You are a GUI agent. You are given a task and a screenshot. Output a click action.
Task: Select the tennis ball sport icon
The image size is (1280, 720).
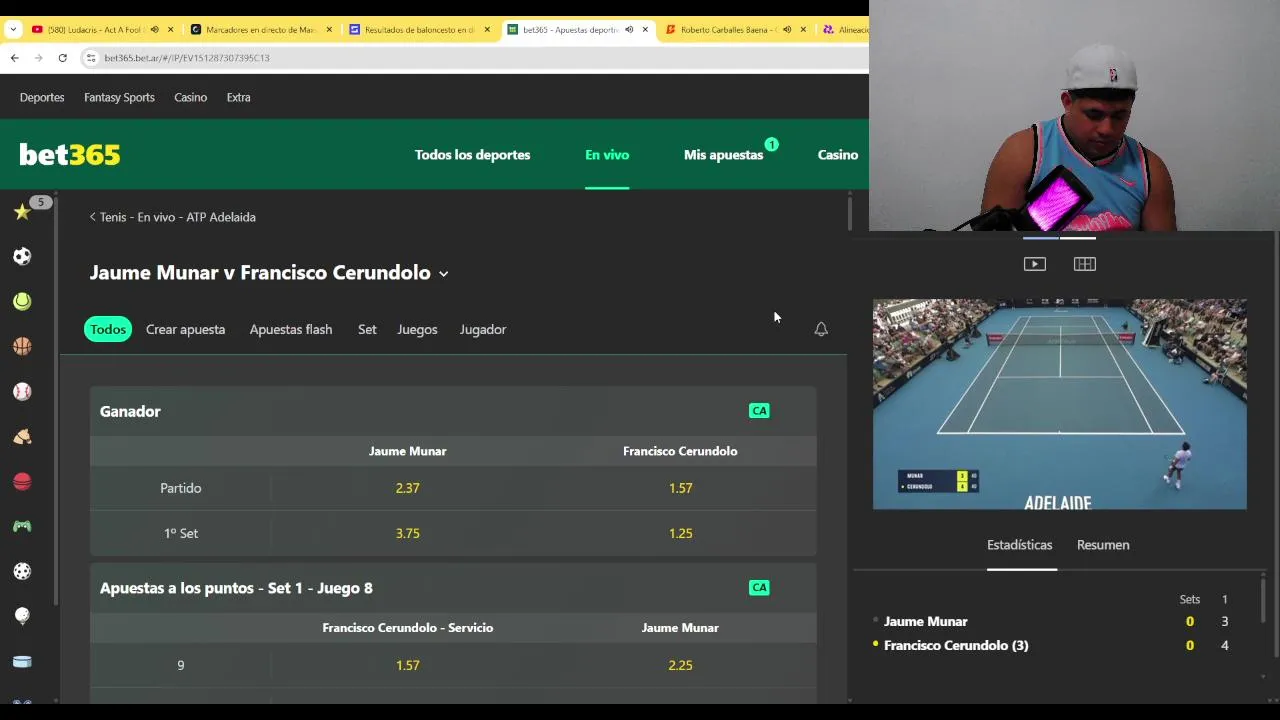tap(22, 302)
